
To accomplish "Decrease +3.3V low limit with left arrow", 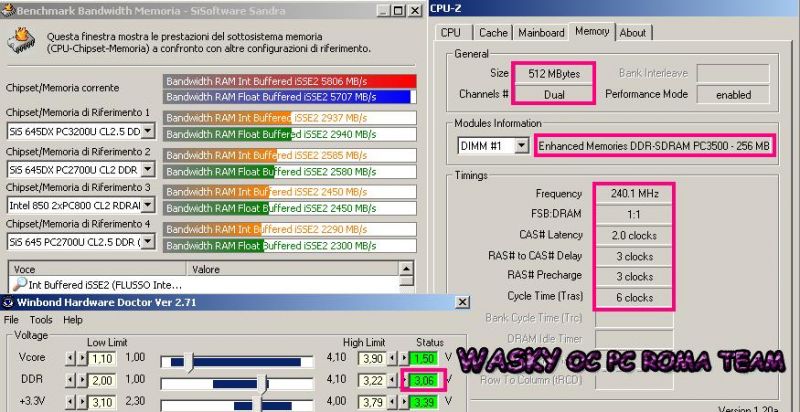I will 70,402.
